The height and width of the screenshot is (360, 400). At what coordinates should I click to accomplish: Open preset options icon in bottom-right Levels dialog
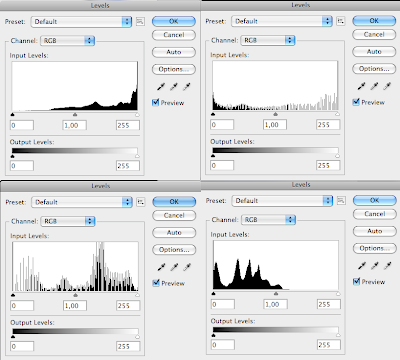[x=341, y=201]
